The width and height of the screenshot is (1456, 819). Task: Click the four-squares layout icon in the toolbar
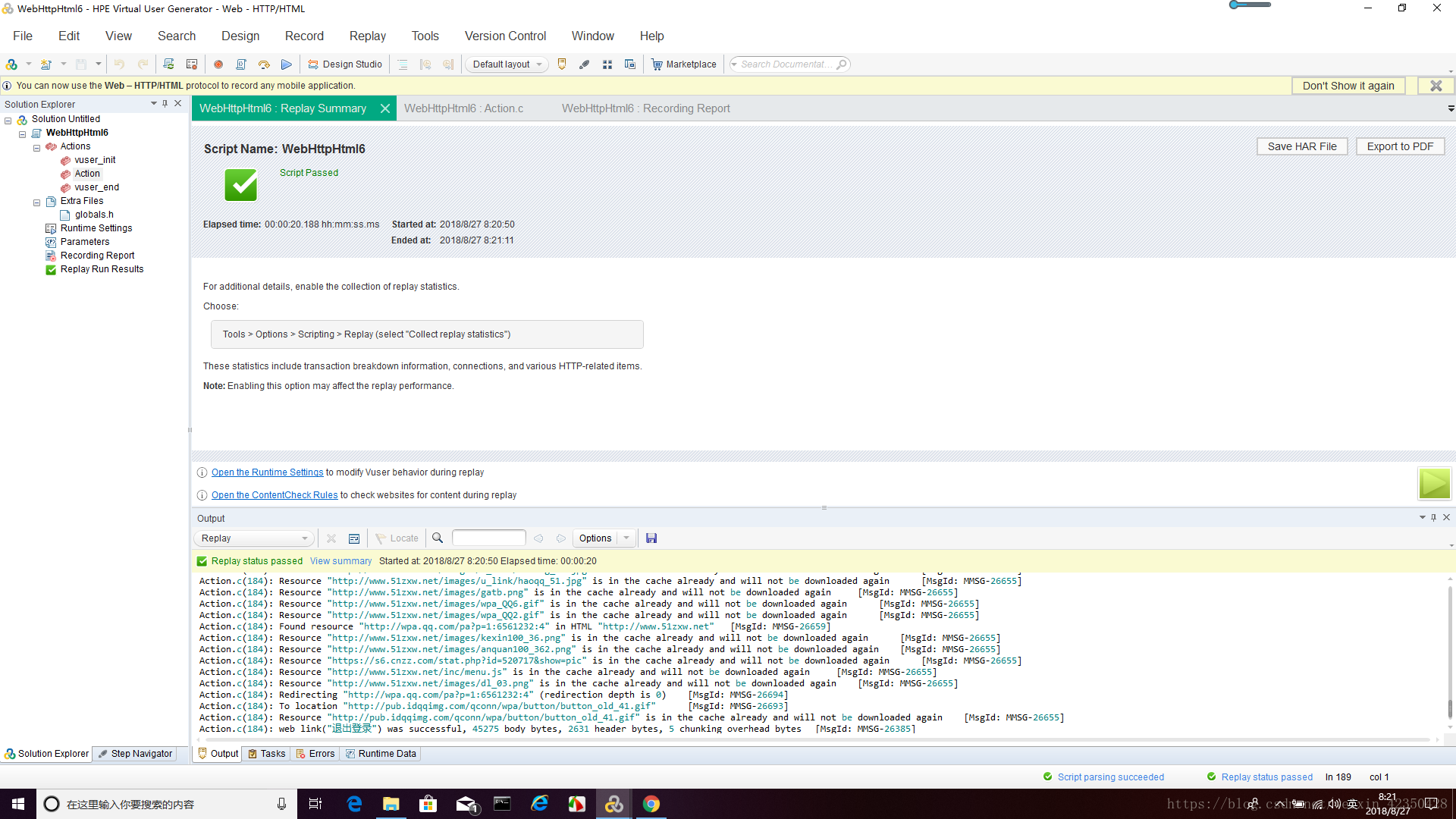607,64
